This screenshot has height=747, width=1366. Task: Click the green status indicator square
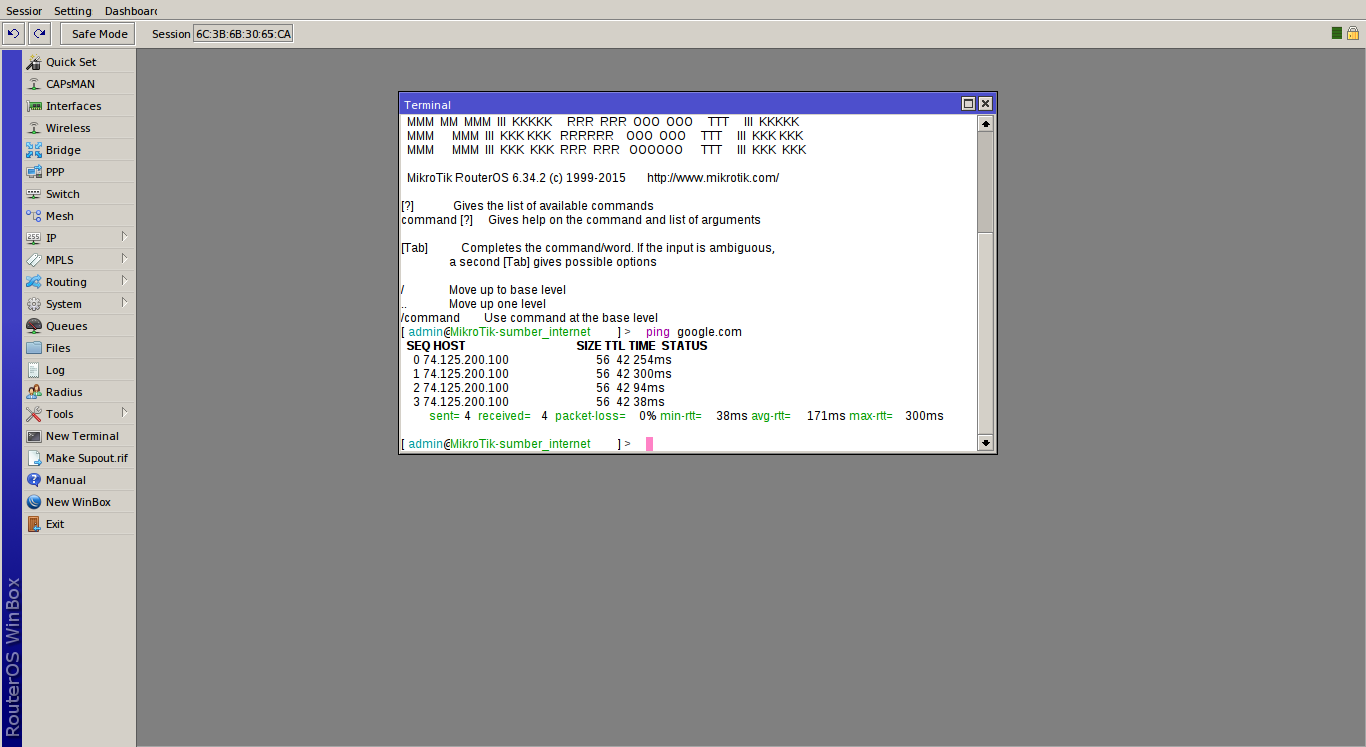(1337, 34)
